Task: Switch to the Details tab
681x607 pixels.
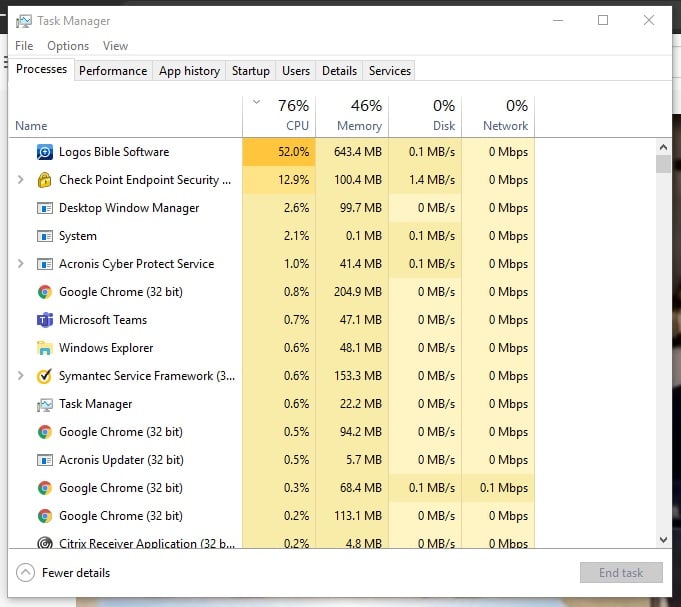Action: 339,71
